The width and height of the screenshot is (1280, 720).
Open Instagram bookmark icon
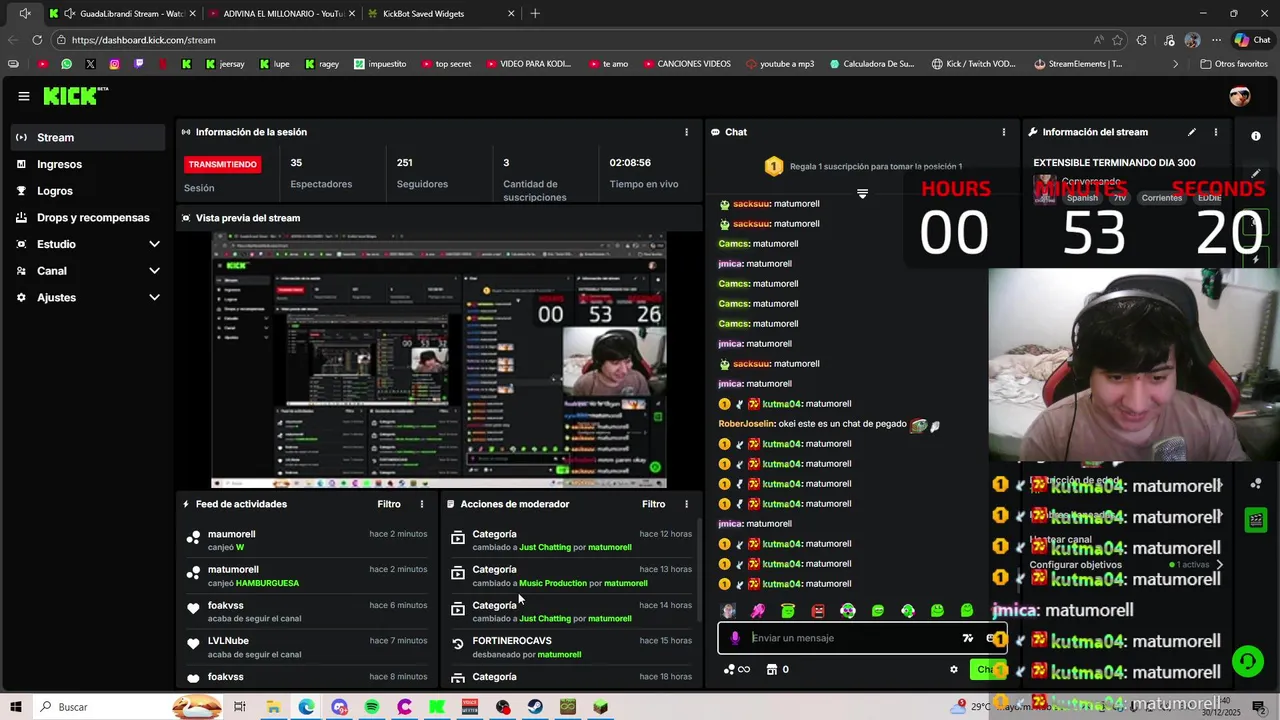click(115, 64)
